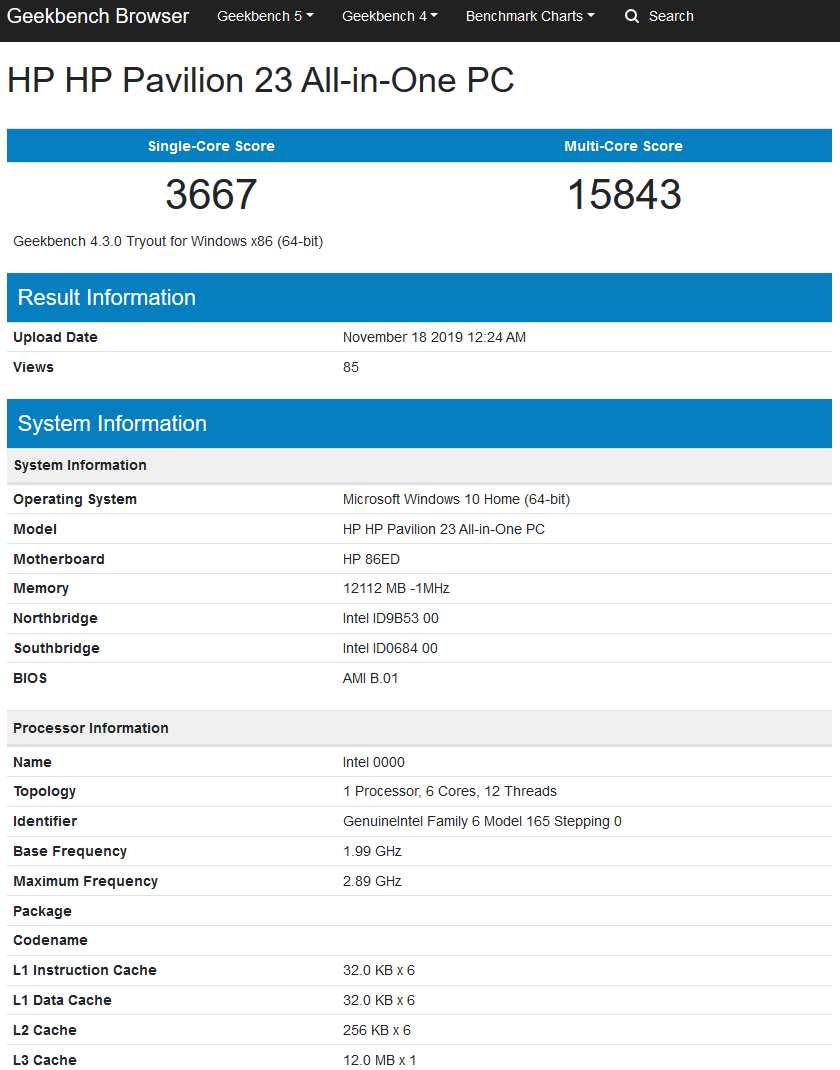
Task: Click the Result Information section header
Action: pos(419,298)
